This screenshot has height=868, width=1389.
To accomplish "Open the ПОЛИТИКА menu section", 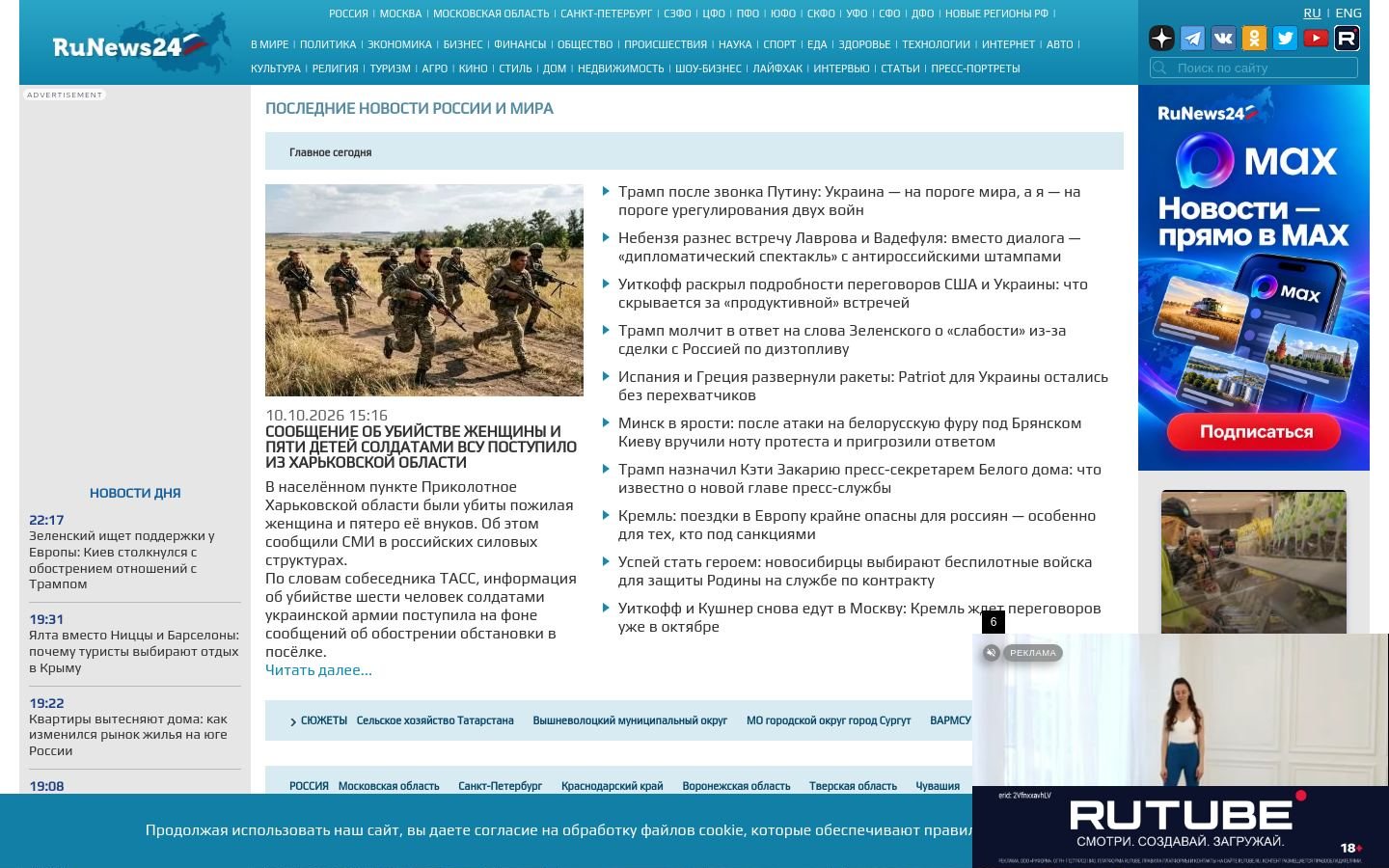I will pyautogui.click(x=328, y=44).
